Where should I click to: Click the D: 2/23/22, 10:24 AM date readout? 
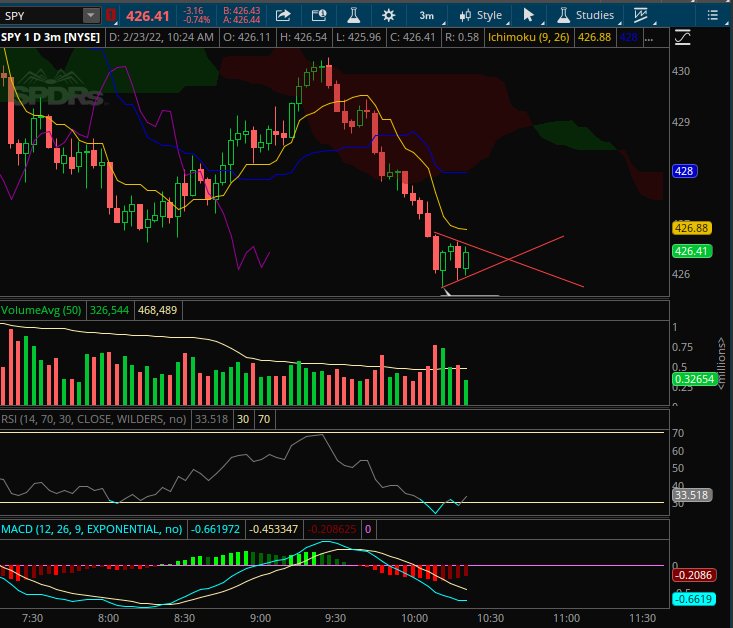(161, 37)
